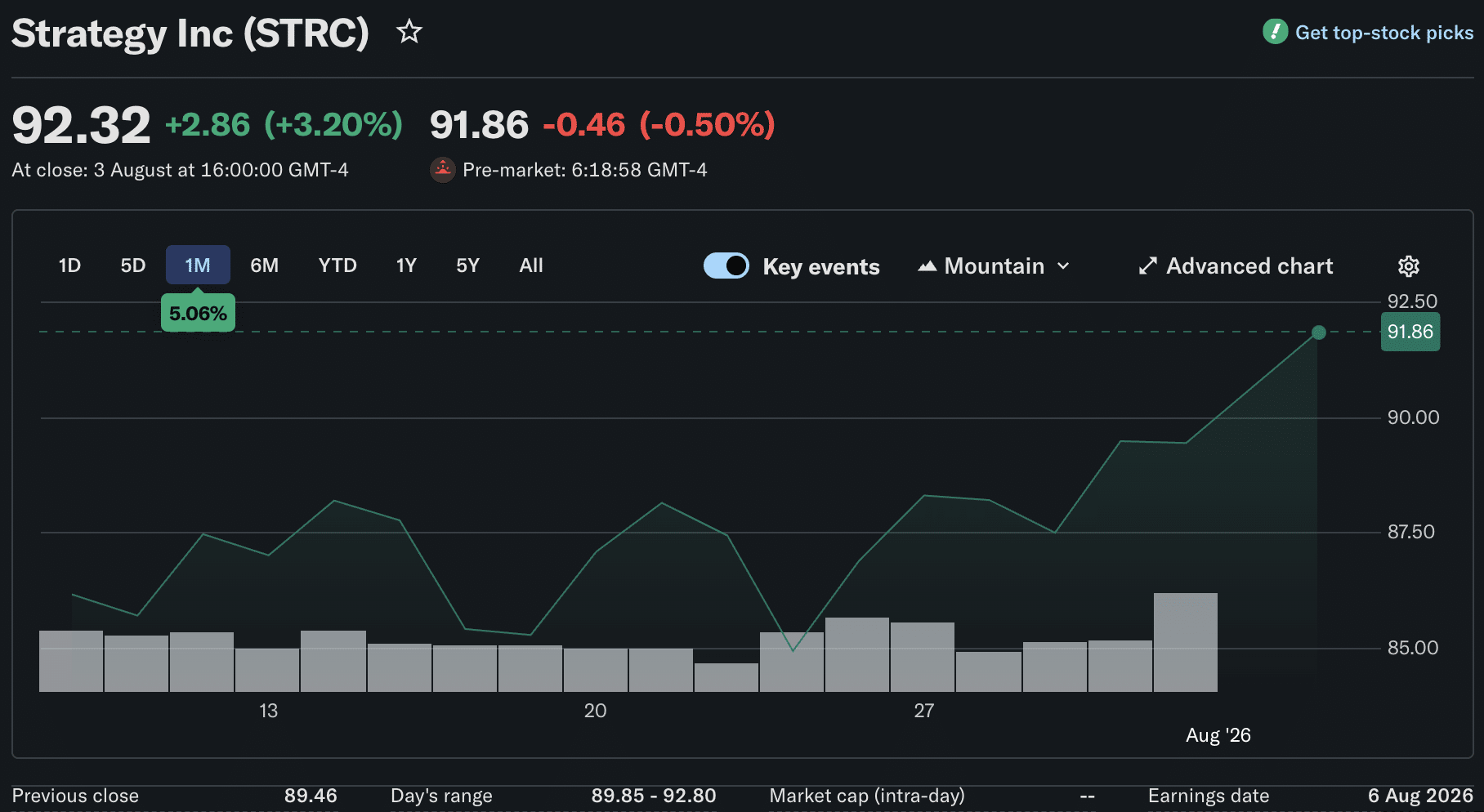Click the Advanced chart expand arrow icon
Viewport: 1484px width, 812px height.
click(1148, 266)
